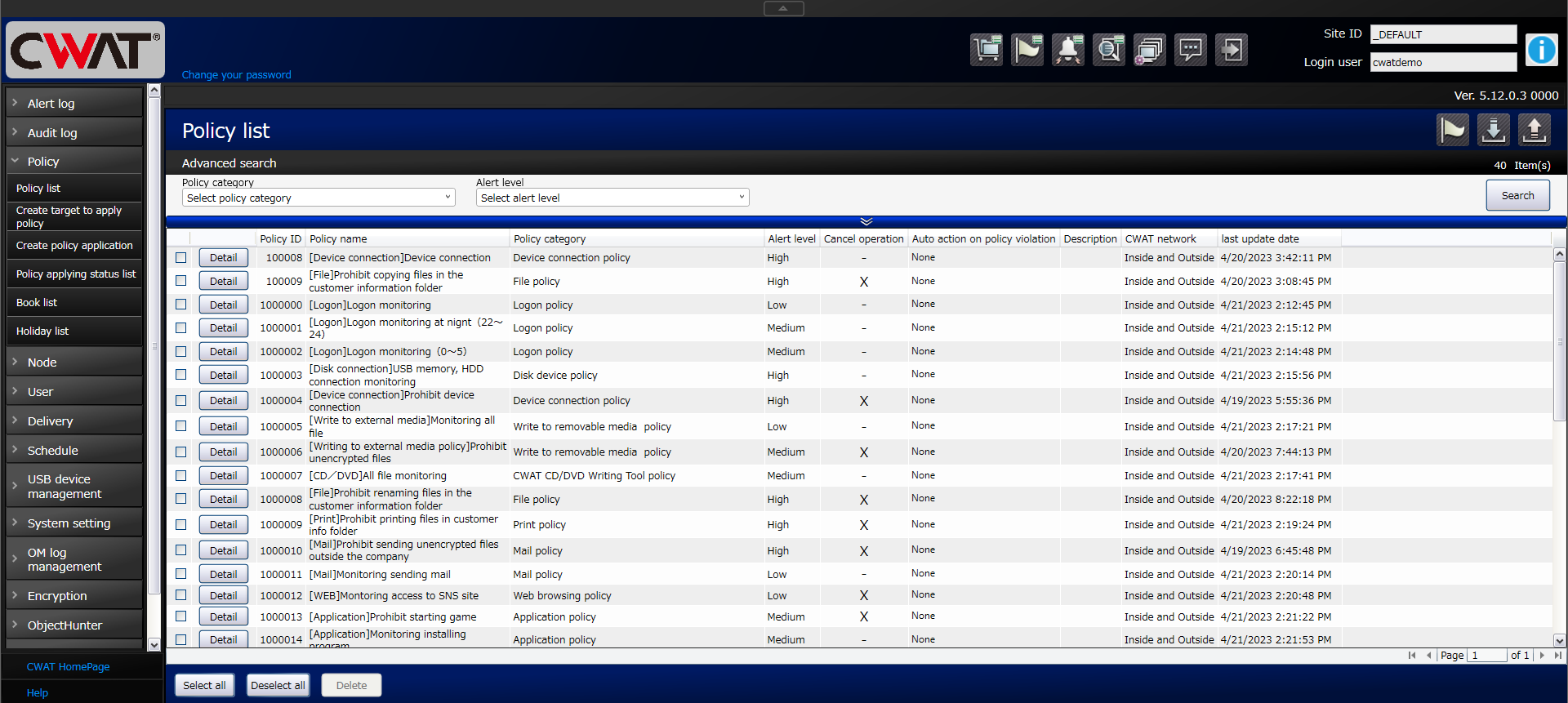Image resolution: width=1568 pixels, height=703 pixels.
Task: Check the box for policy 1000005
Action: point(181,426)
